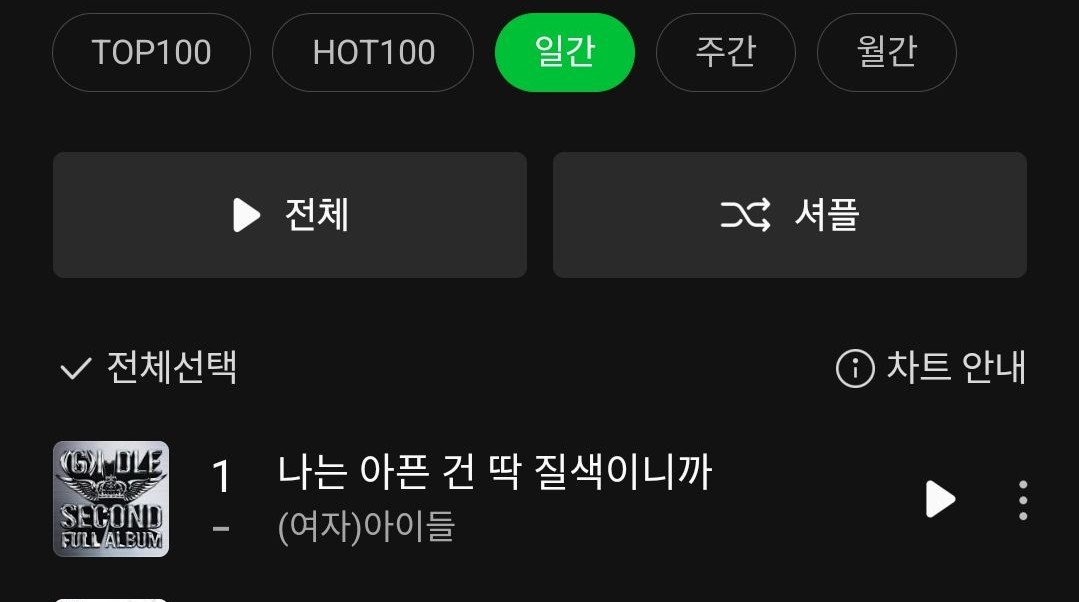Play the song 나는 아픈 건 딱 질색이니까
The image size is (1079, 602).
[x=941, y=499]
